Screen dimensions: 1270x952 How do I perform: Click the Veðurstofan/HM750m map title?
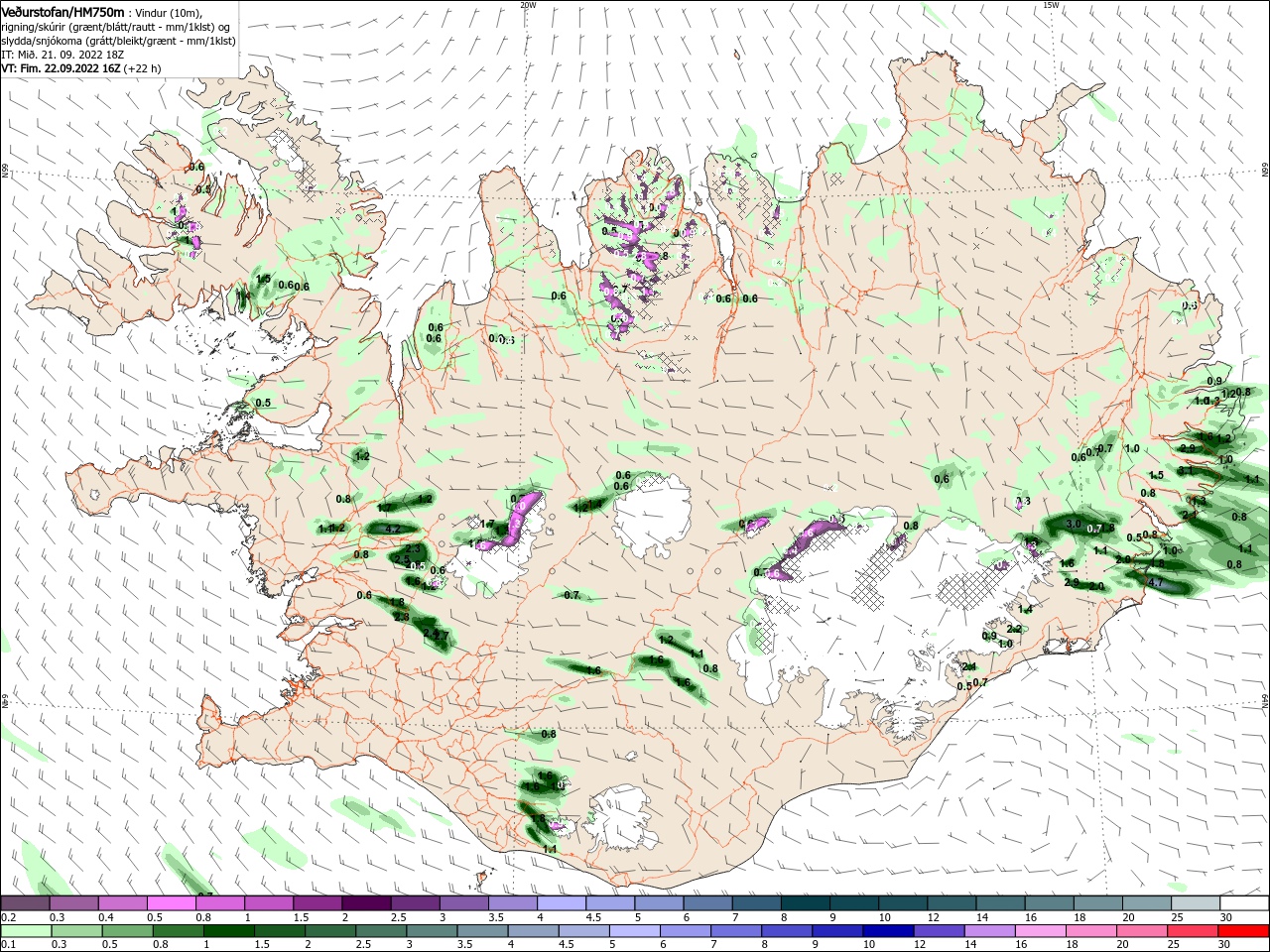pos(63,11)
